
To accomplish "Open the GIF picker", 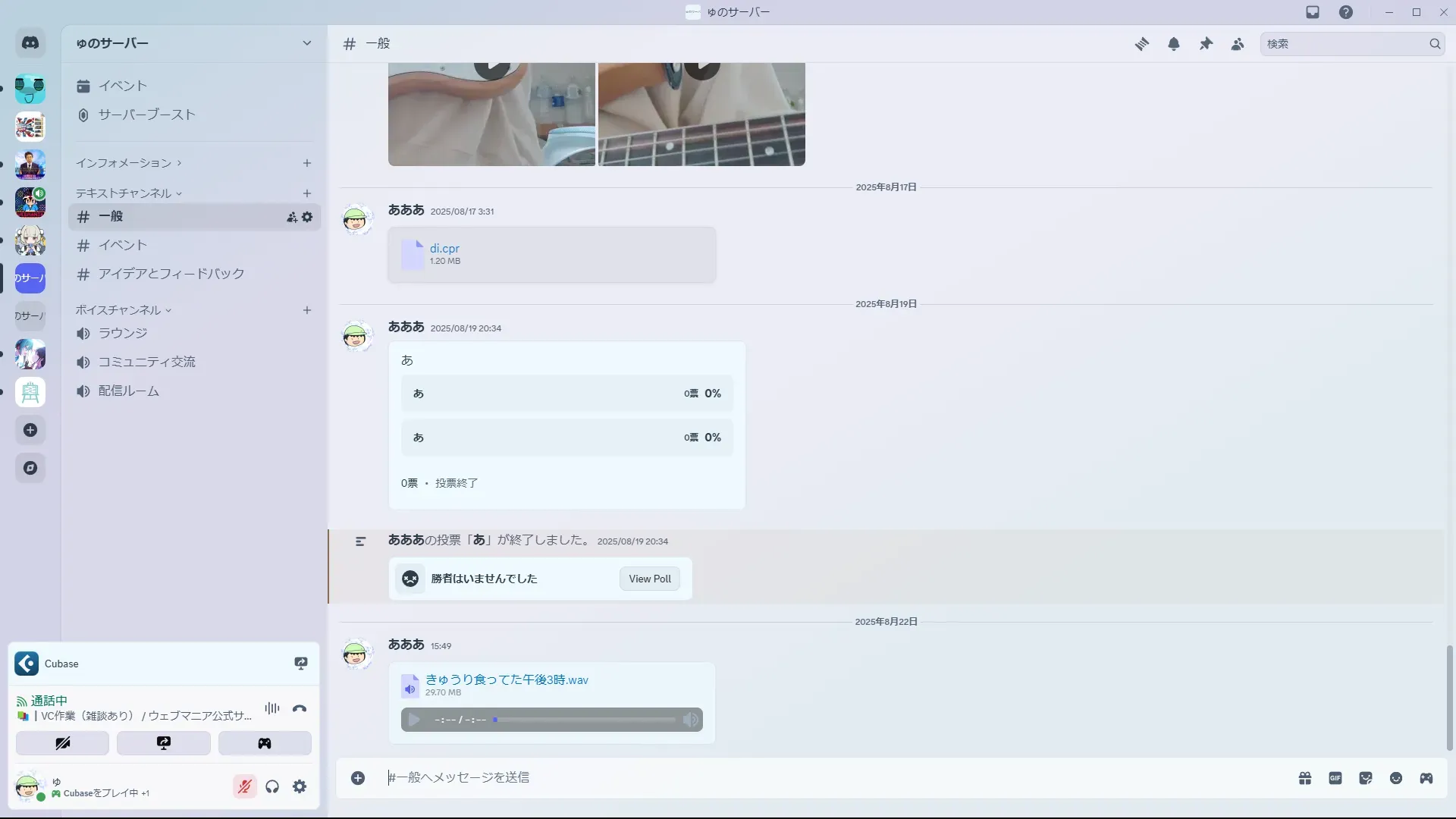I will 1335,778.
